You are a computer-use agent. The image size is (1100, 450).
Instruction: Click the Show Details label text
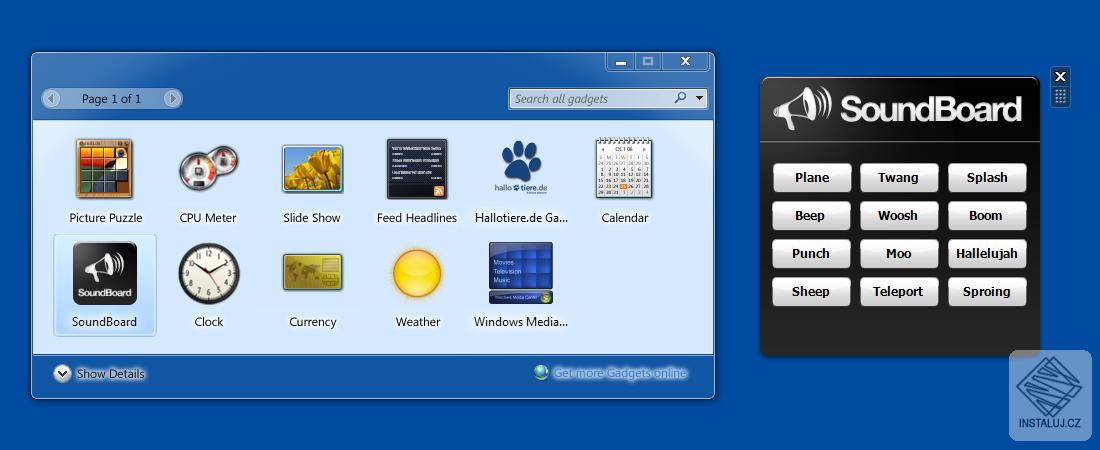click(111, 373)
